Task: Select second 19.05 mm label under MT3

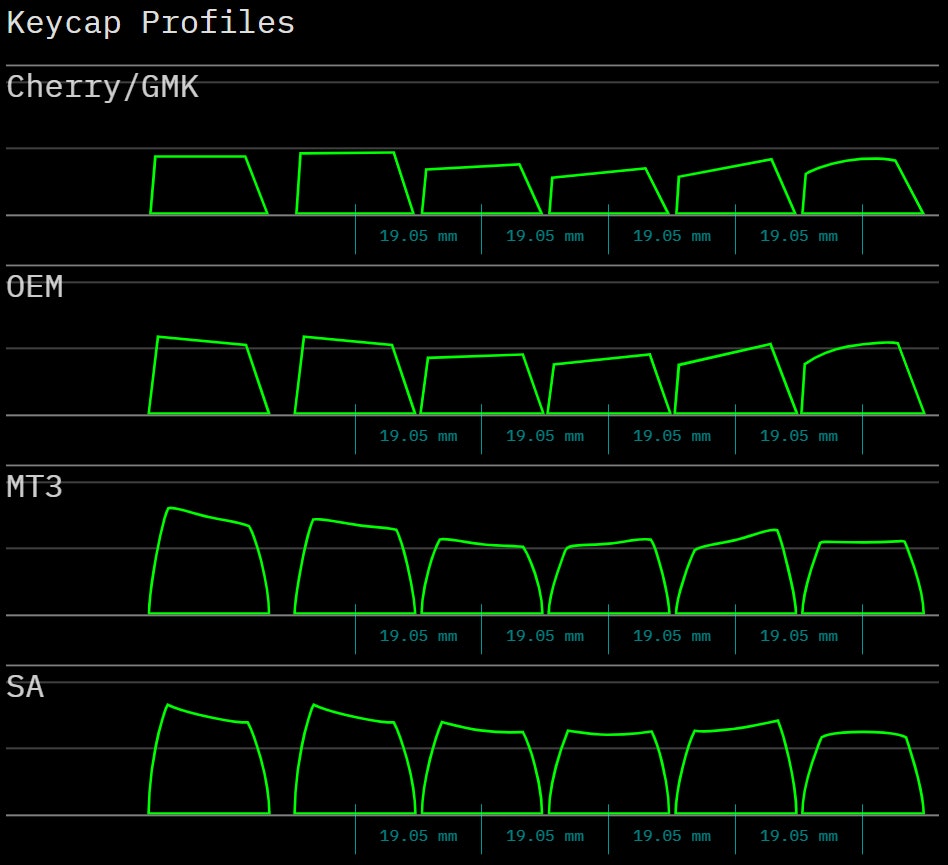Action: [544, 637]
